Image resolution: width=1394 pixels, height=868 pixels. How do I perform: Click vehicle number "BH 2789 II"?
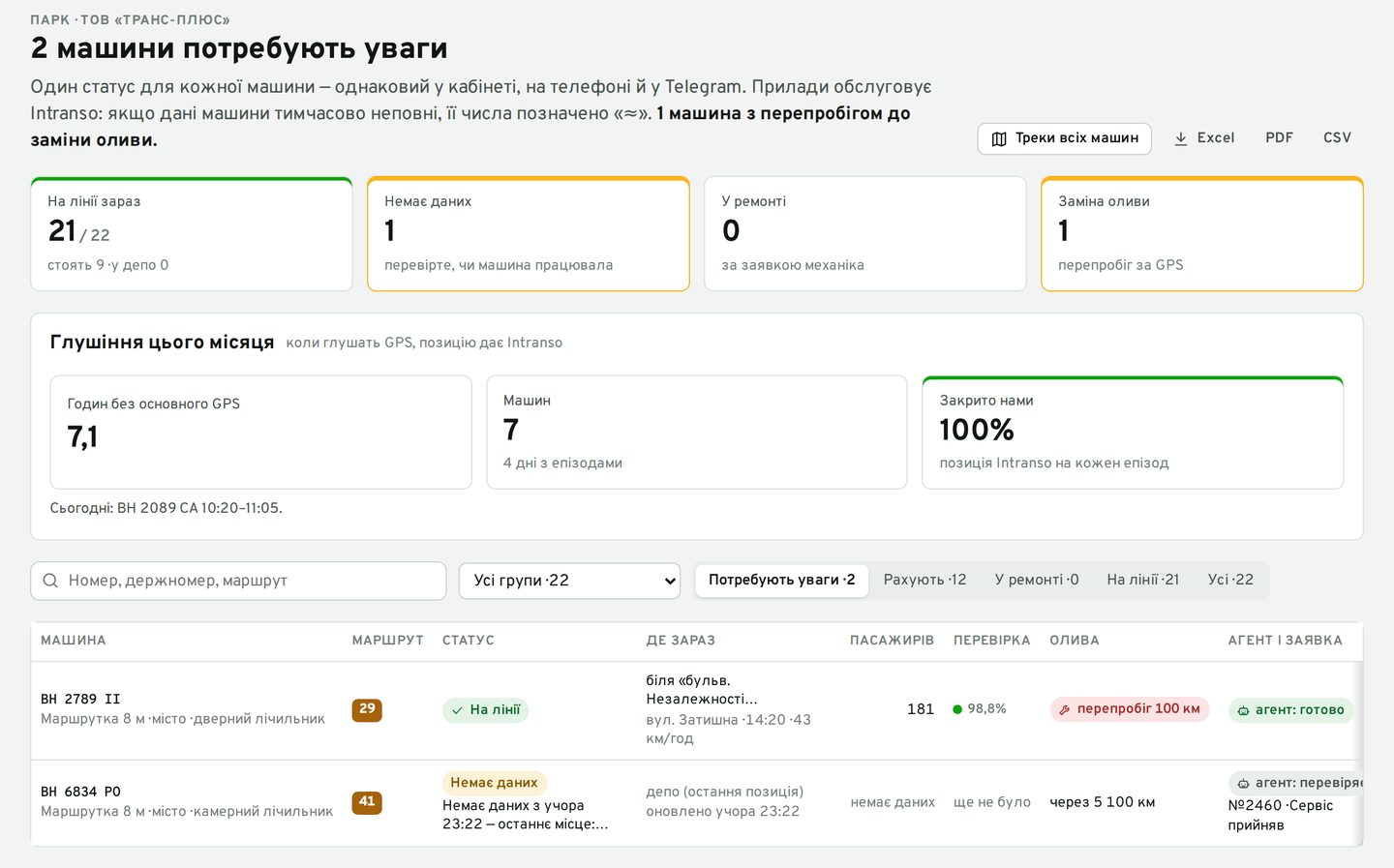click(x=80, y=699)
